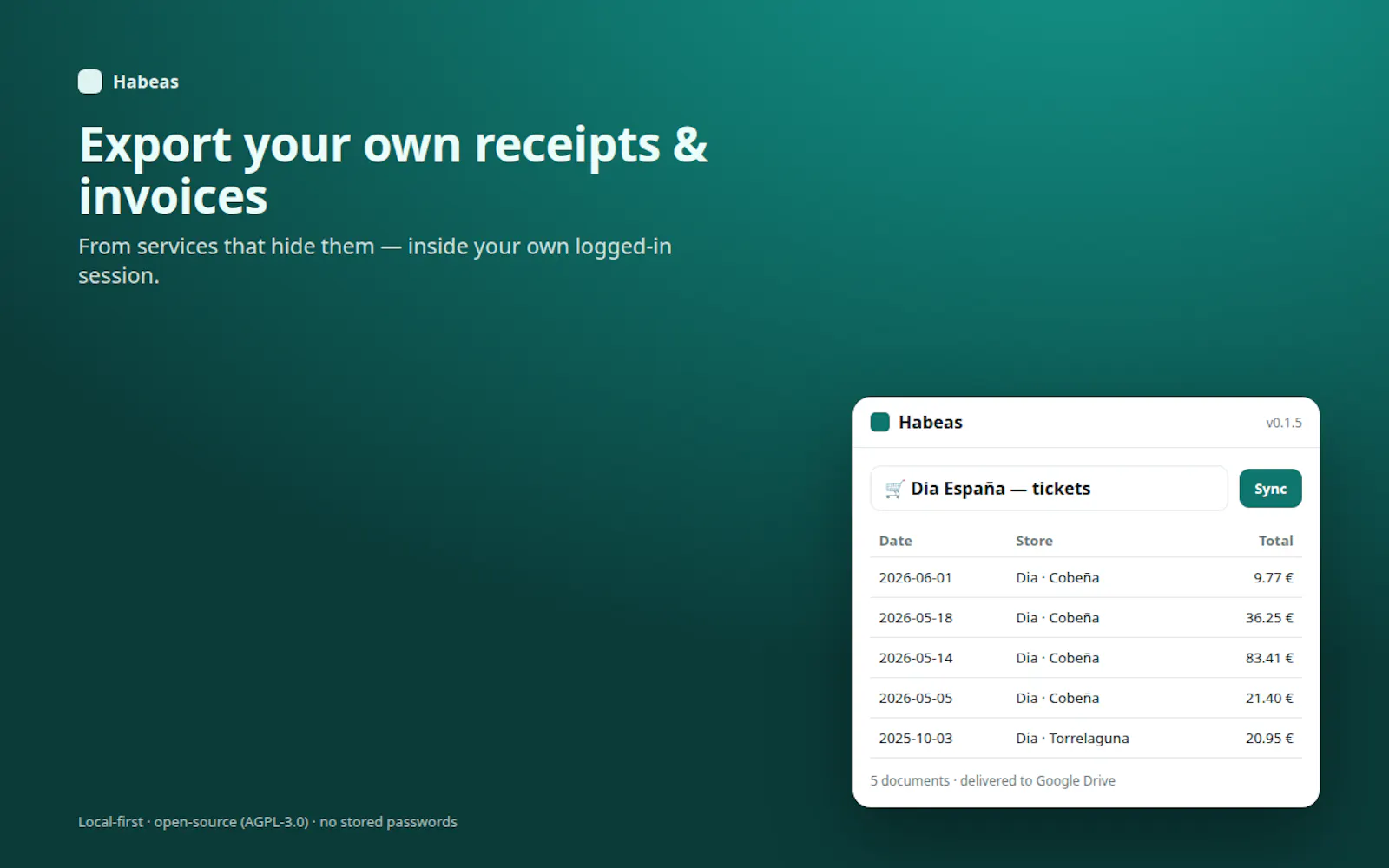Click the 21.40 € total
Screen dimensions: 1389x868
click(x=1269, y=698)
